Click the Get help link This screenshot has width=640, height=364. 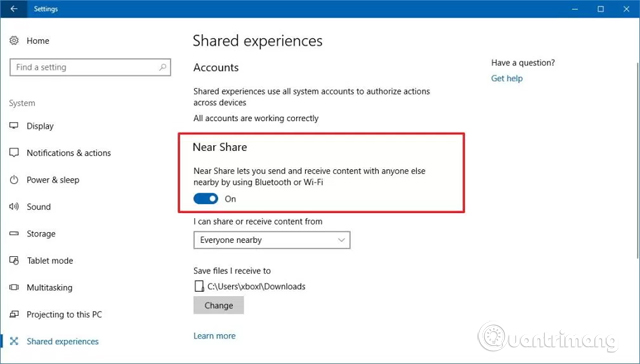(507, 78)
